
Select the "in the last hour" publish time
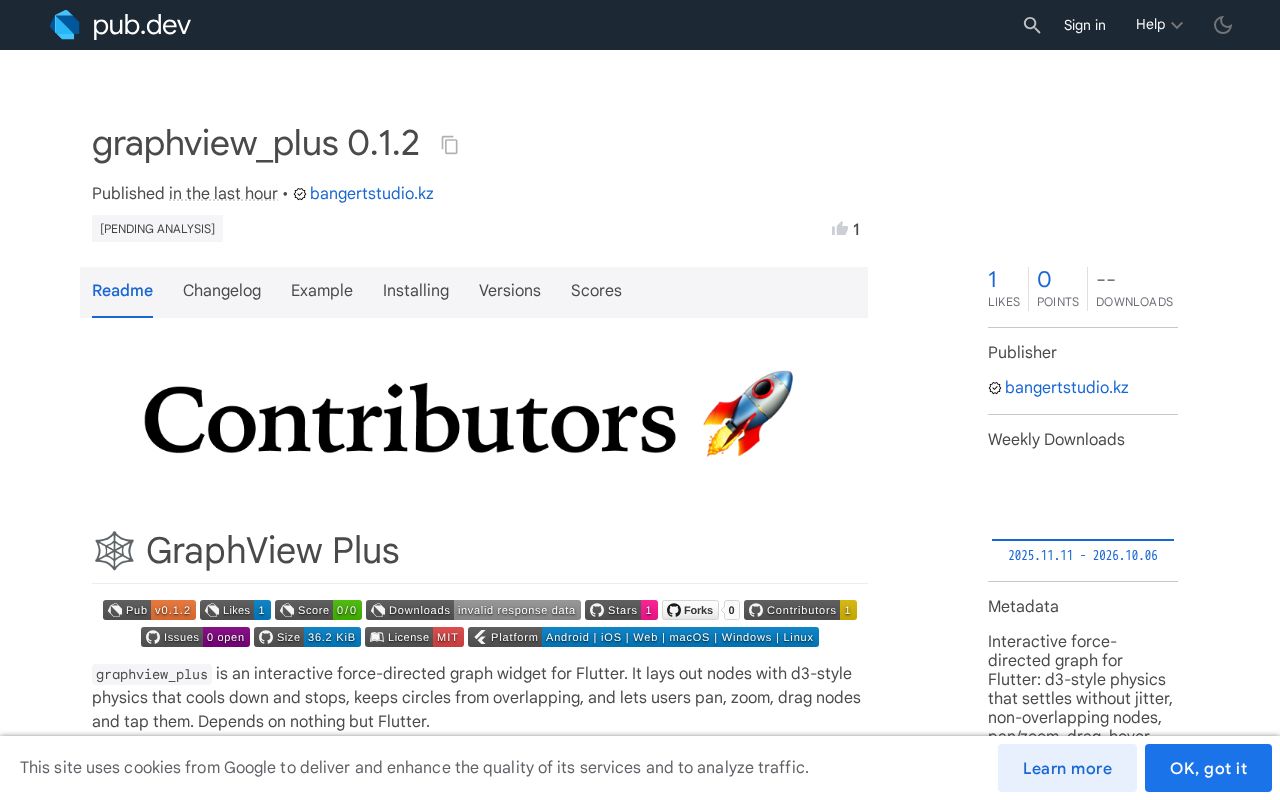[223, 193]
